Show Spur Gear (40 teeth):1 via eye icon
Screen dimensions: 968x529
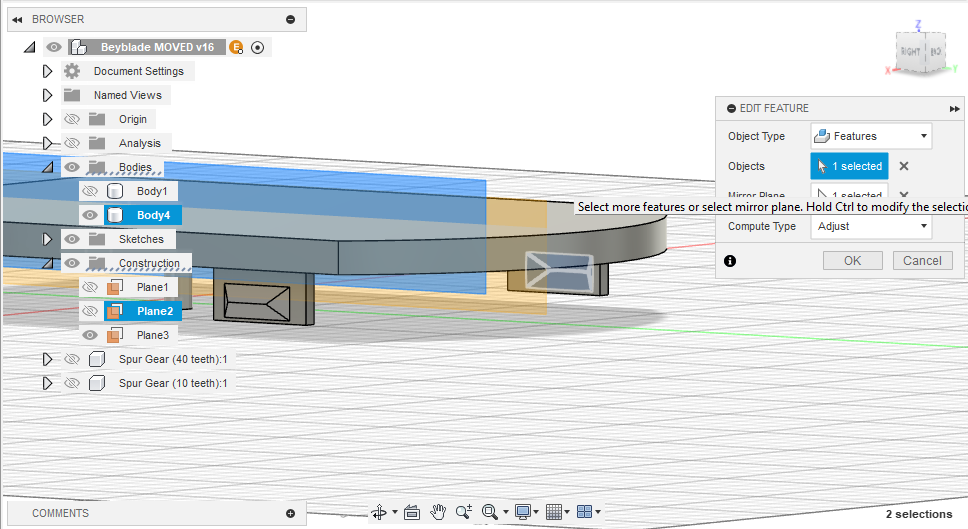72,359
